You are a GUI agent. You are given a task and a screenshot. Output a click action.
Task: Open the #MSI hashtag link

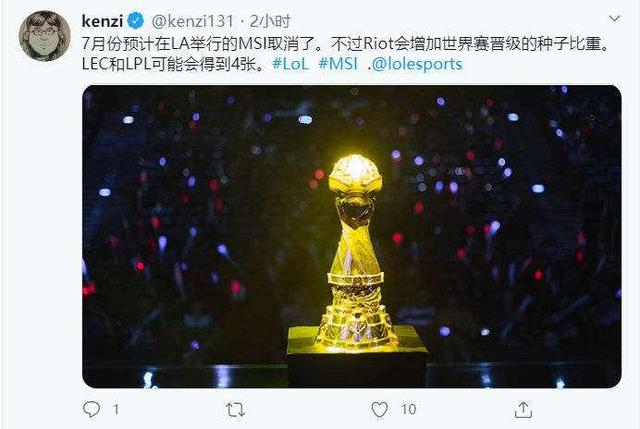tap(338, 64)
